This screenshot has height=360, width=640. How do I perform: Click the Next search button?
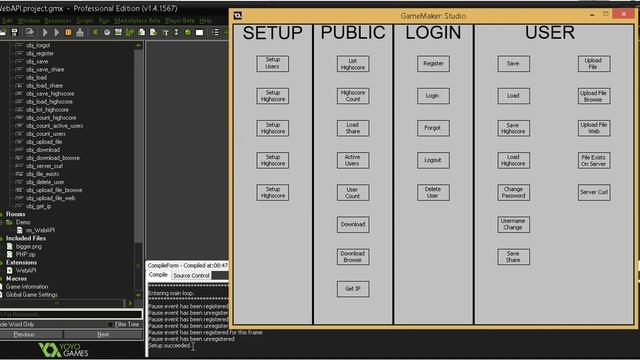pyautogui.click(x=103, y=334)
